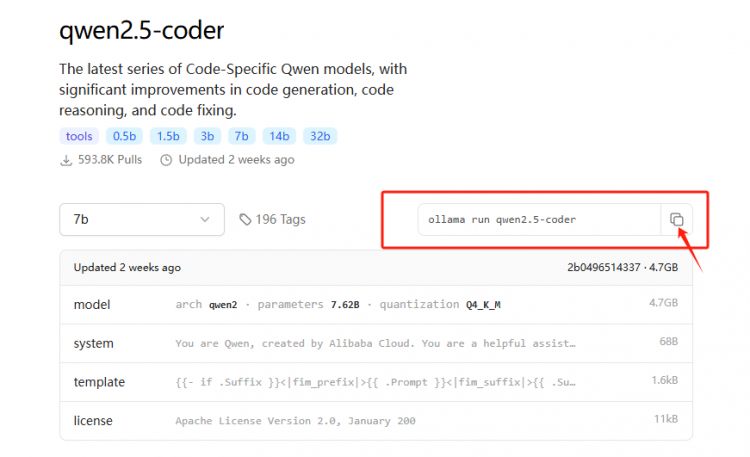Open the template file row
The height and width of the screenshot is (457, 750).
375,382
